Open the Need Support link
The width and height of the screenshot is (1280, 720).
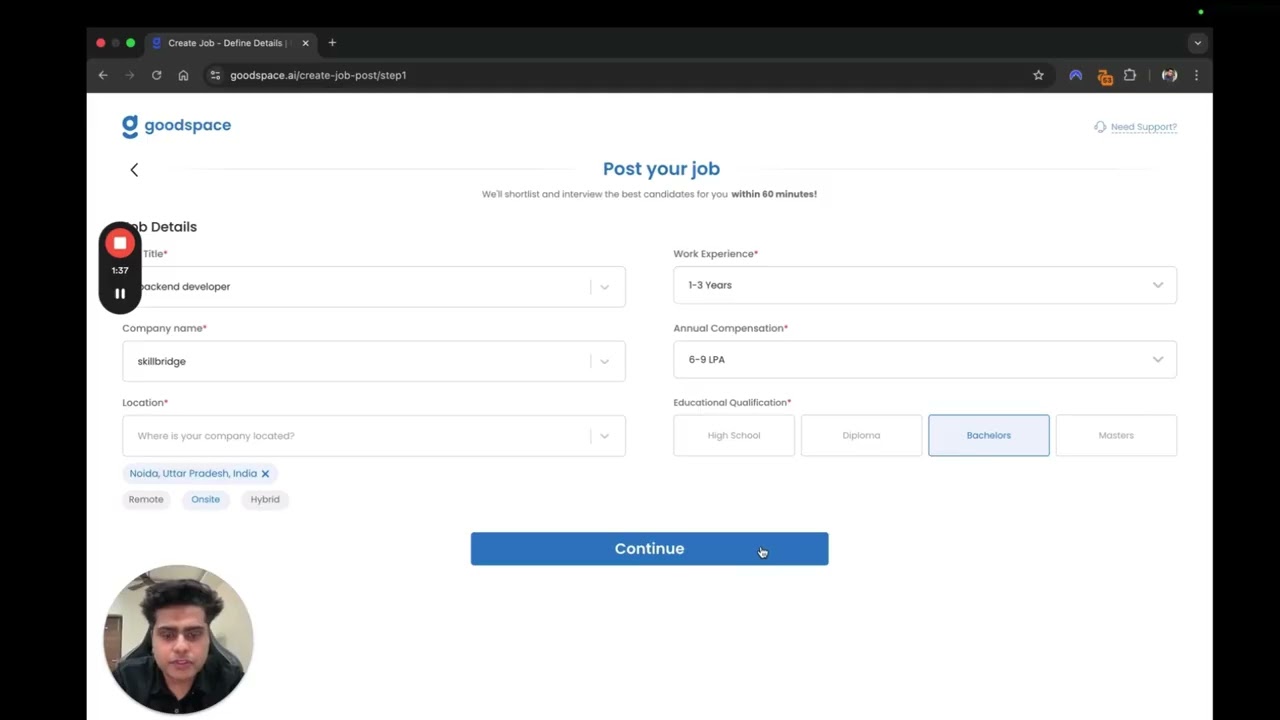tap(1144, 127)
